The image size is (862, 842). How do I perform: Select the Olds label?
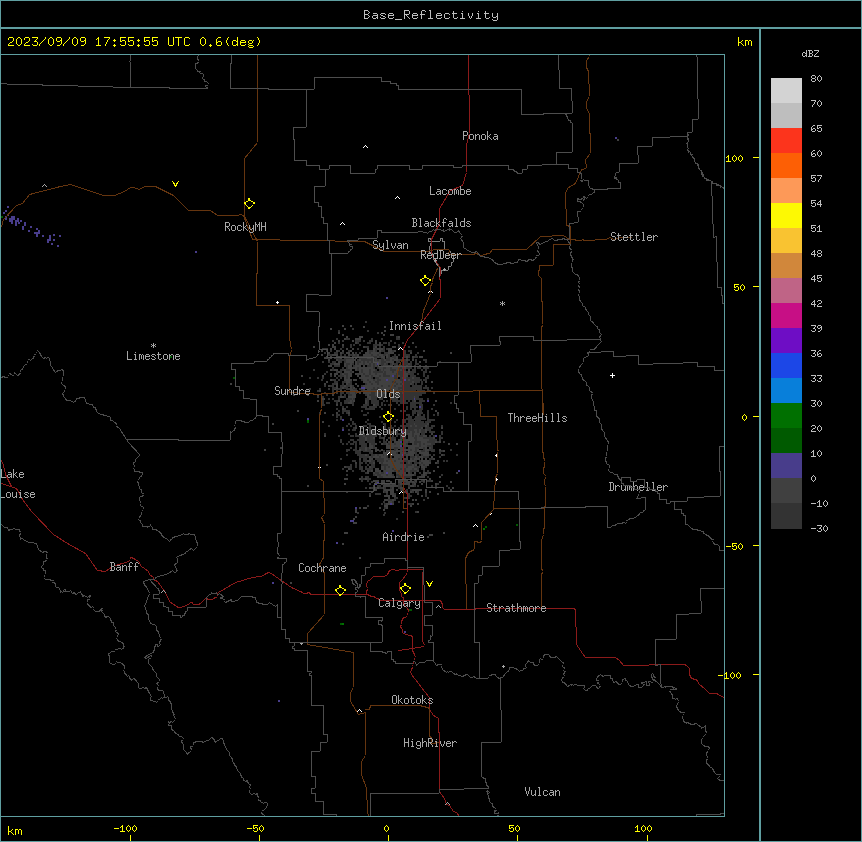(388, 394)
